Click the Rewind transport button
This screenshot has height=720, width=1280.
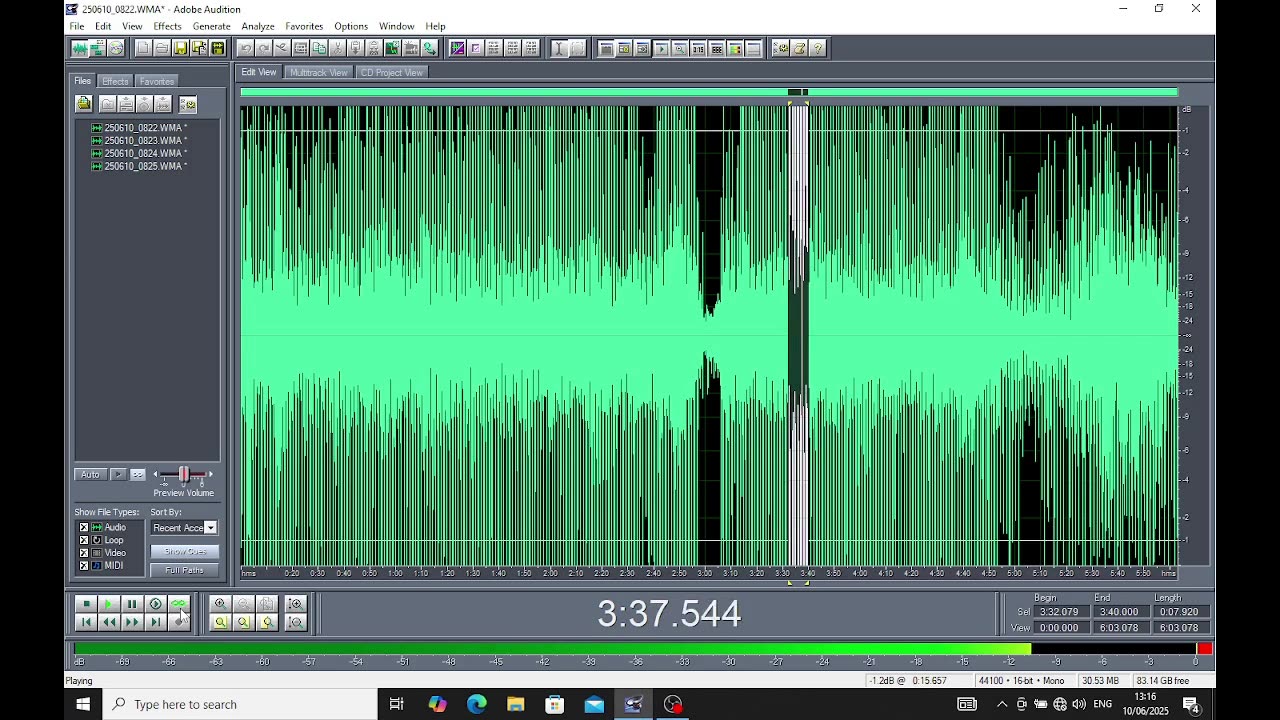click(x=109, y=622)
